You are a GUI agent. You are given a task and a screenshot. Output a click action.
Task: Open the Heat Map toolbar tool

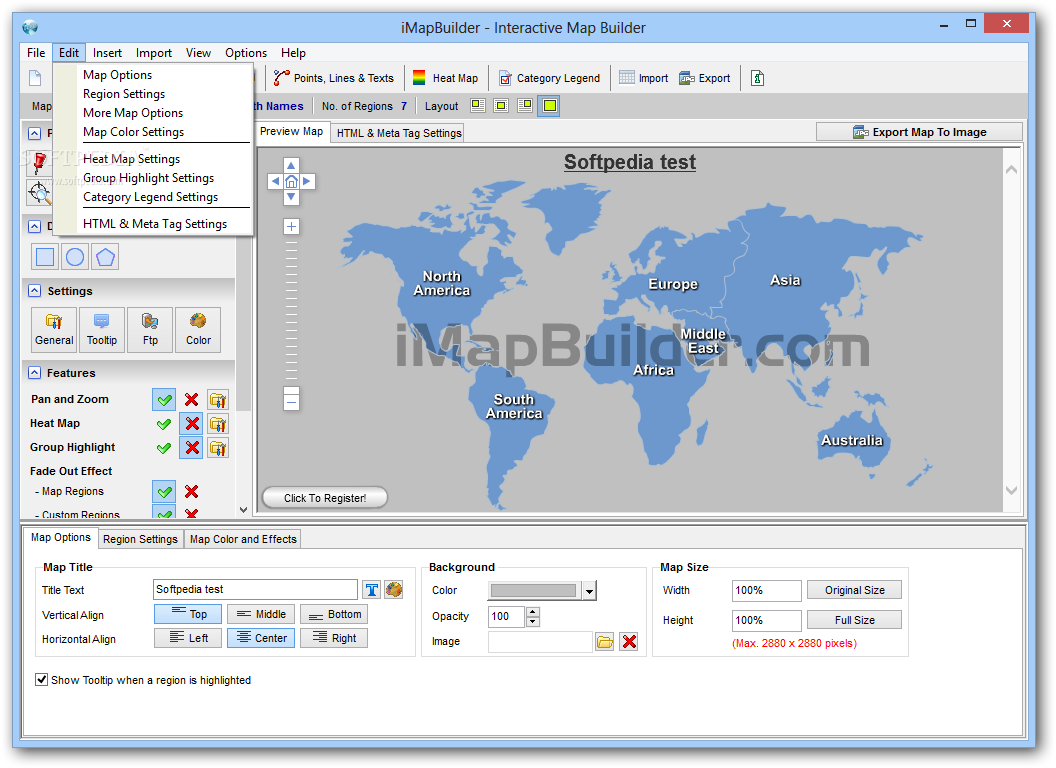pos(445,78)
